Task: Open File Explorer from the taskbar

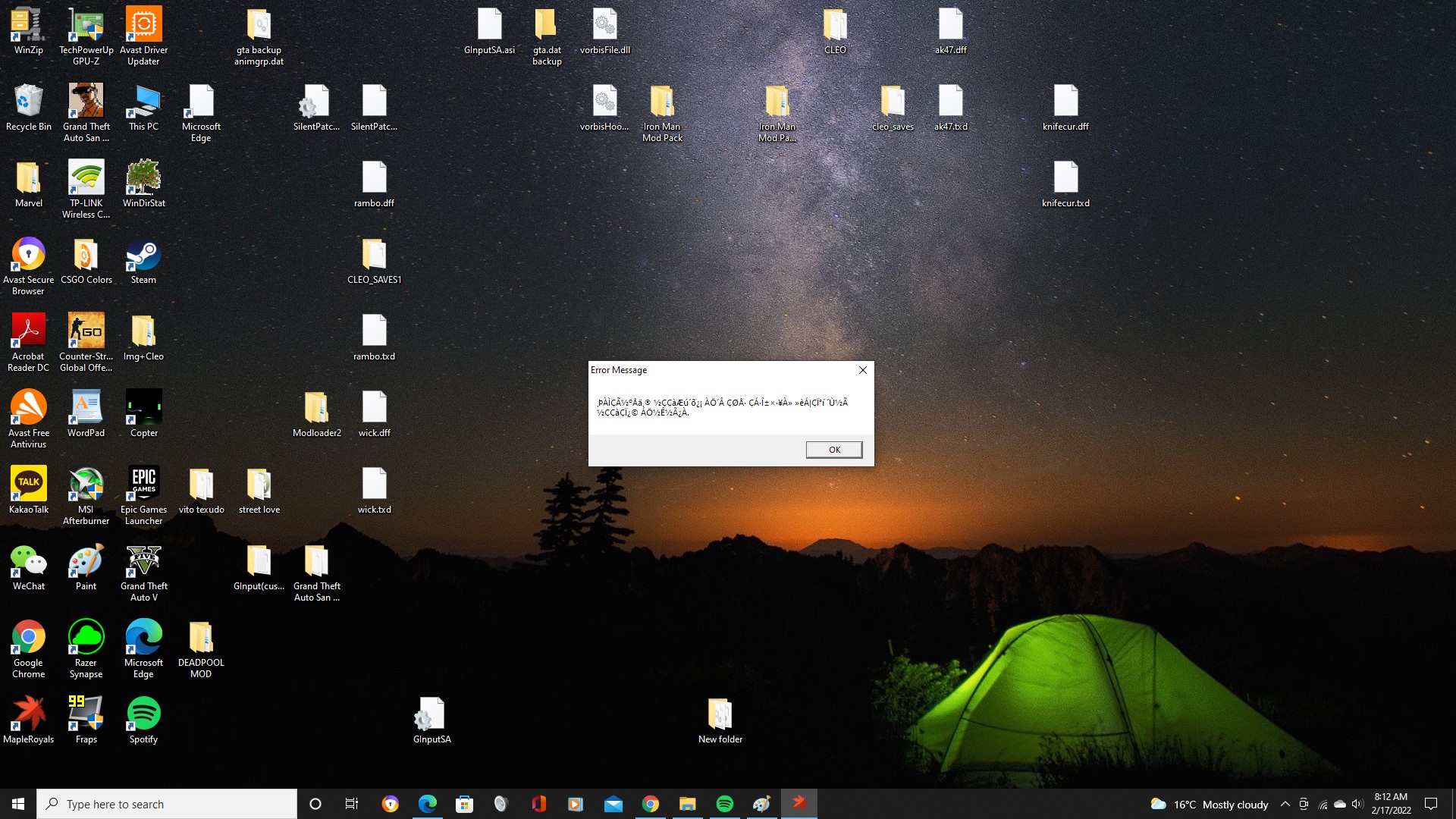Action: pyautogui.click(x=687, y=804)
